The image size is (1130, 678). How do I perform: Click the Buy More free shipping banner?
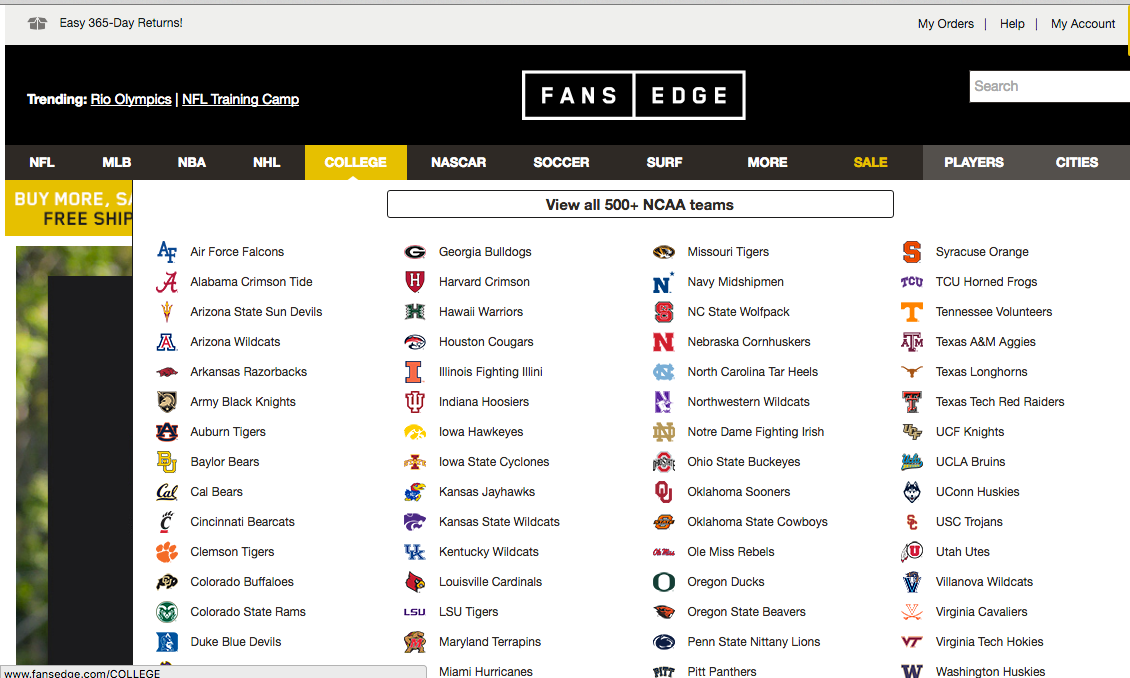tap(69, 208)
